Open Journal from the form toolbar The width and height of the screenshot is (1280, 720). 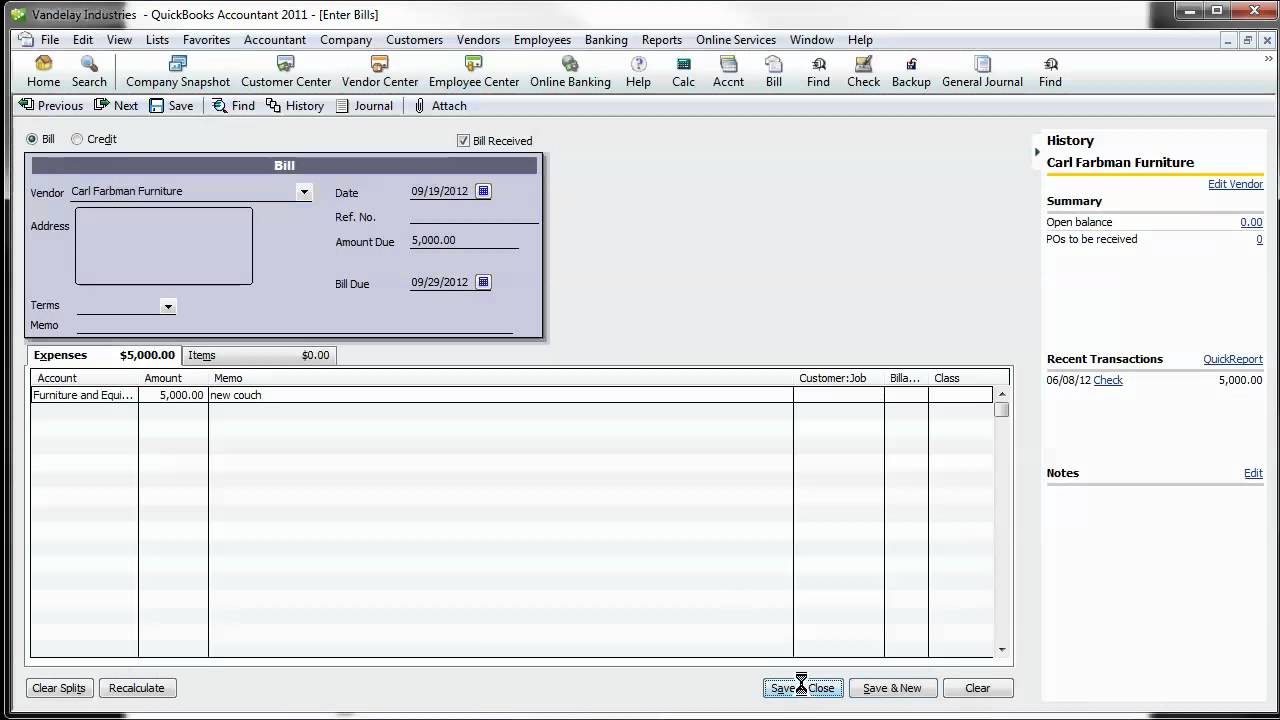(x=364, y=105)
